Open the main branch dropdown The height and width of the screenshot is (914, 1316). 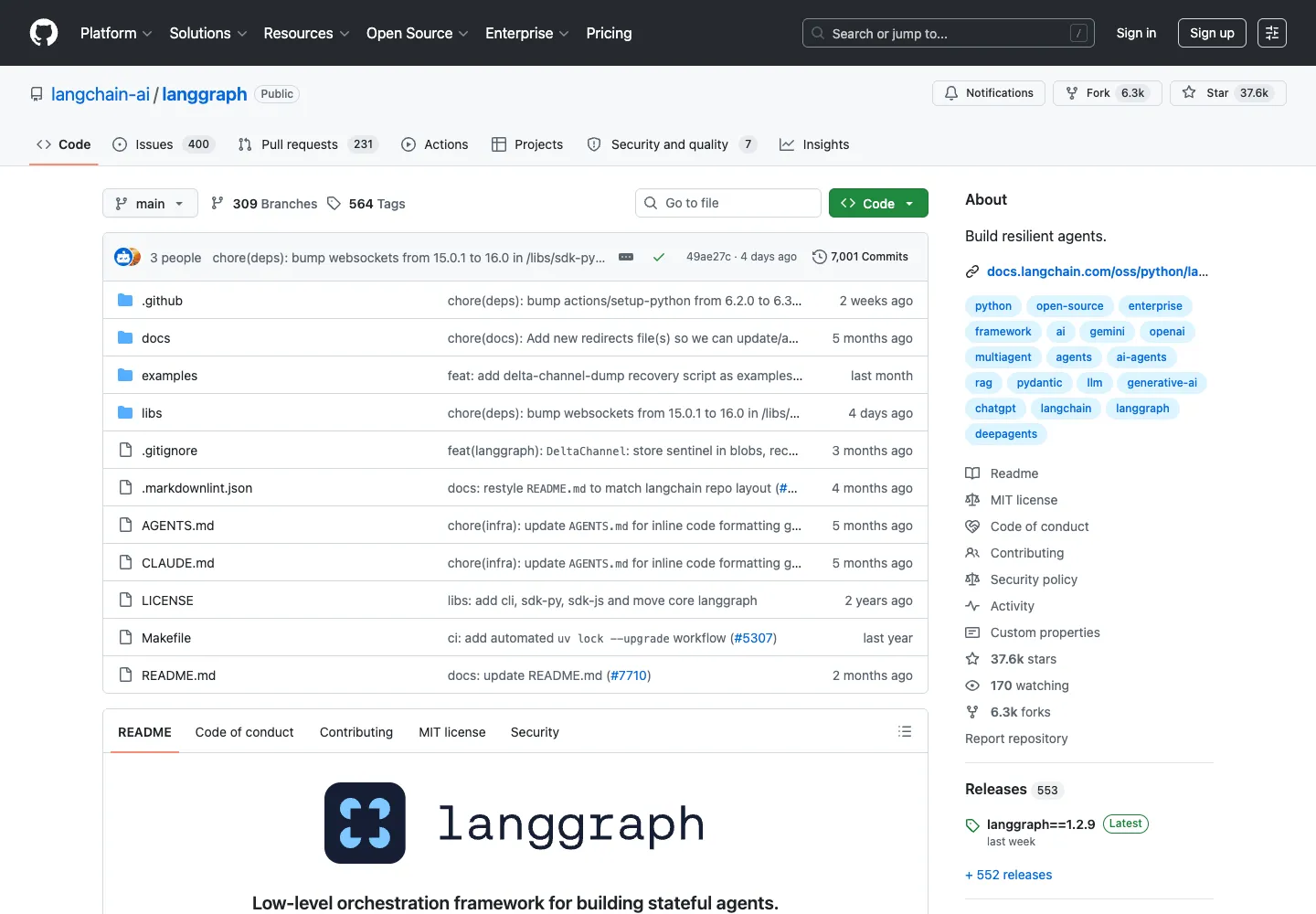pos(150,203)
